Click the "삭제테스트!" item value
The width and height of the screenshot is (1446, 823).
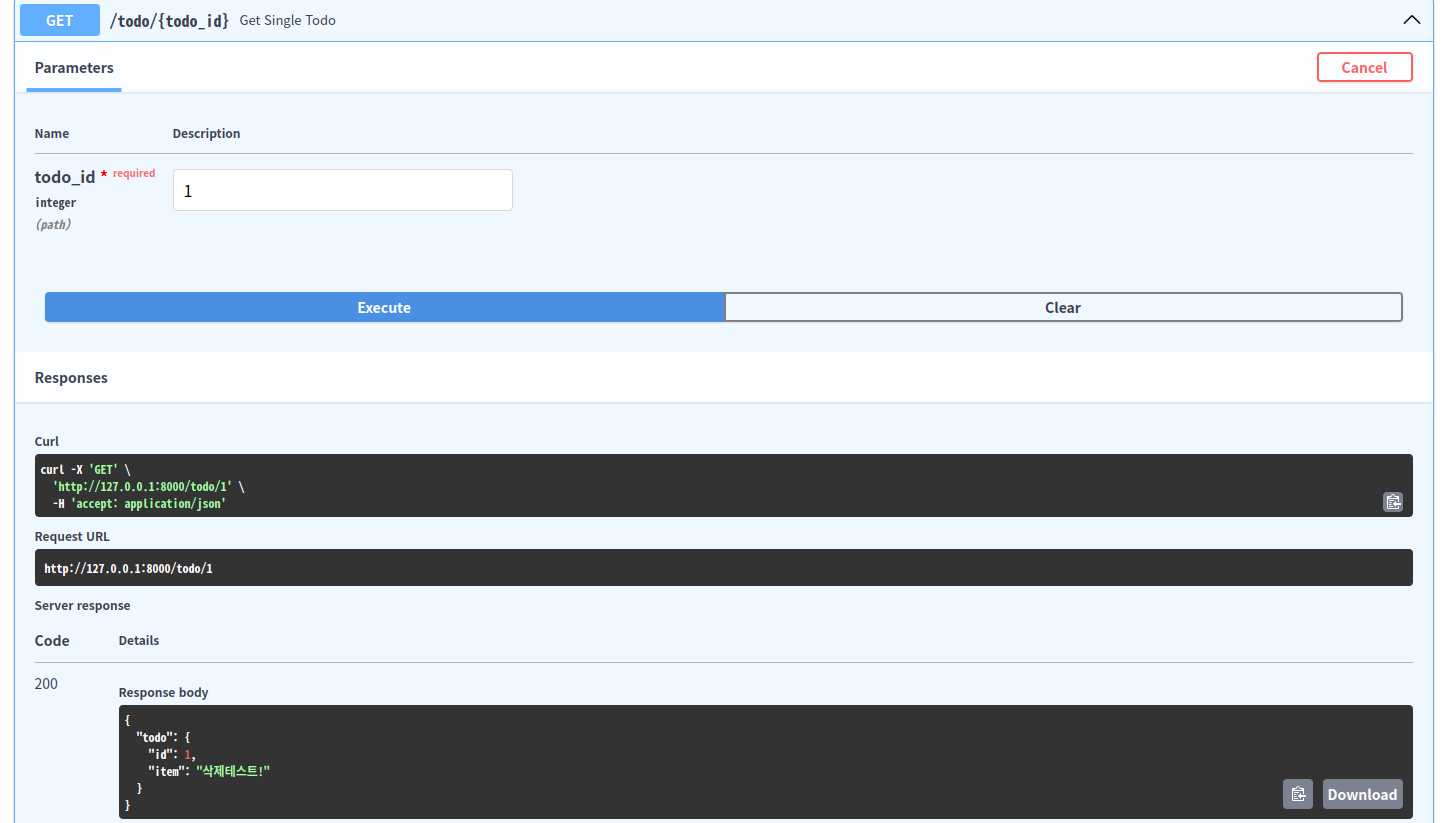pos(233,770)
